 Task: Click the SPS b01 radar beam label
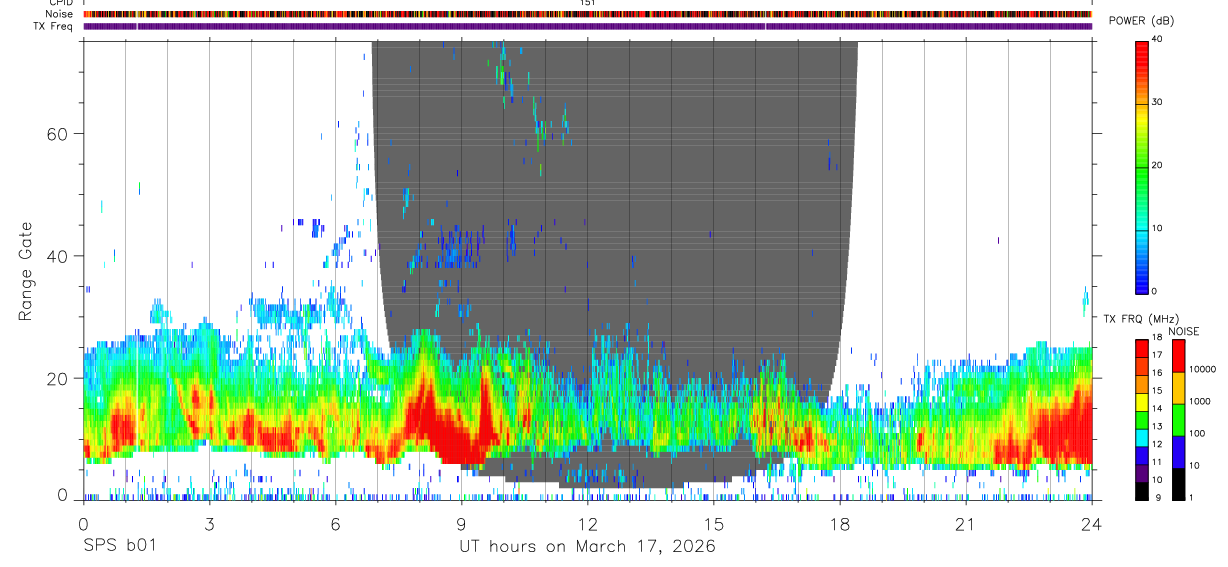pyautogui.click(x=118, y=546)
